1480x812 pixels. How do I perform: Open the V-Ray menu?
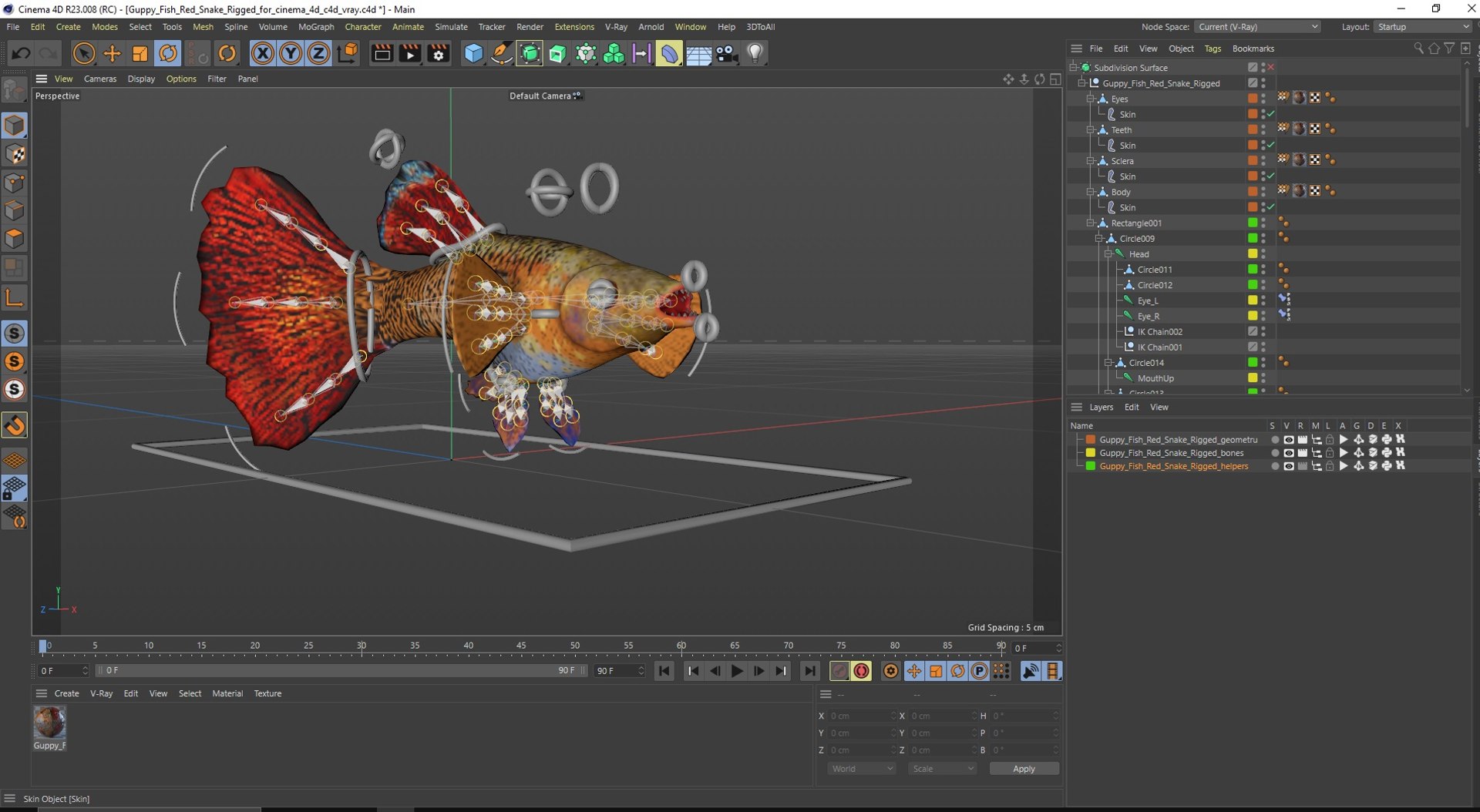point(616,27)
